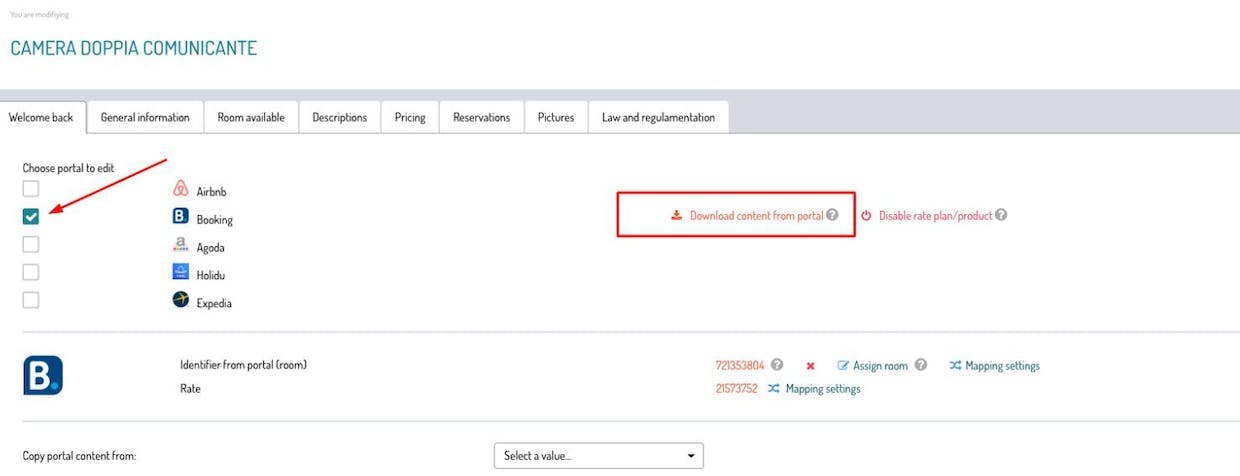This screenshot has height=476, width=1240.
Task: Check the Agoda portal checkbox
Action: point(31,244)
